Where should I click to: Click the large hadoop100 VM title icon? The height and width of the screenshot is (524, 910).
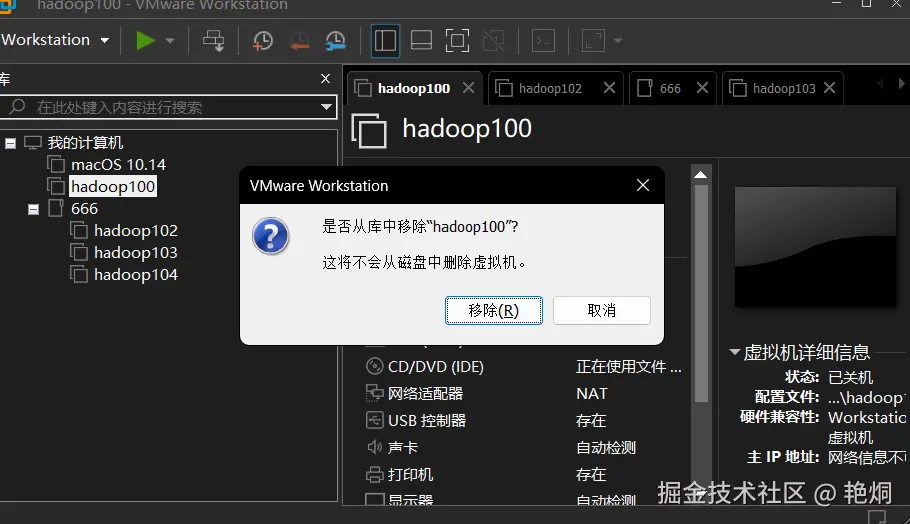click(369, 131)
